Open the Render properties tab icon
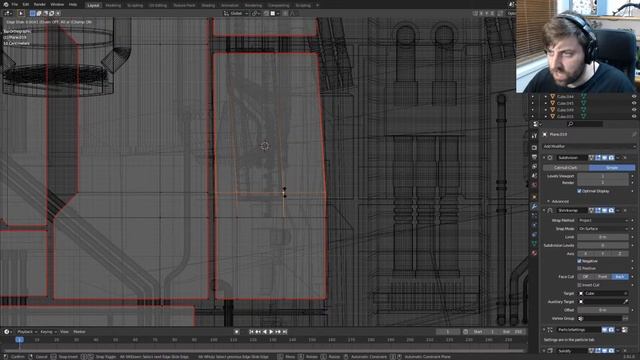 [534, 147]
